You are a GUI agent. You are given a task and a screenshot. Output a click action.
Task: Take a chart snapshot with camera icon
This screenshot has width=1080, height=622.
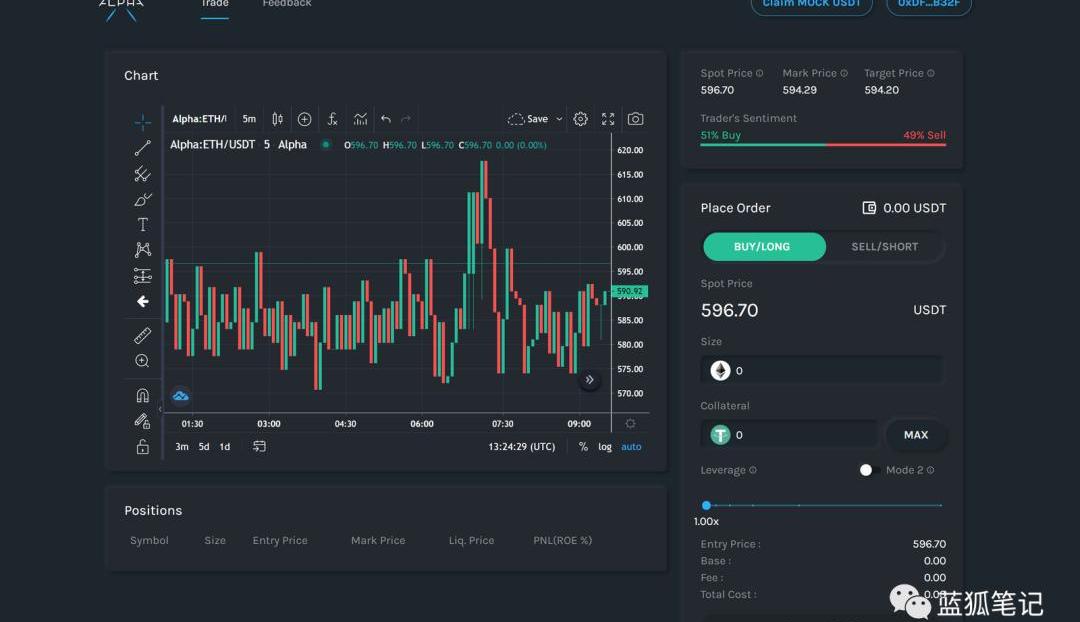click(x=636, y=119)
